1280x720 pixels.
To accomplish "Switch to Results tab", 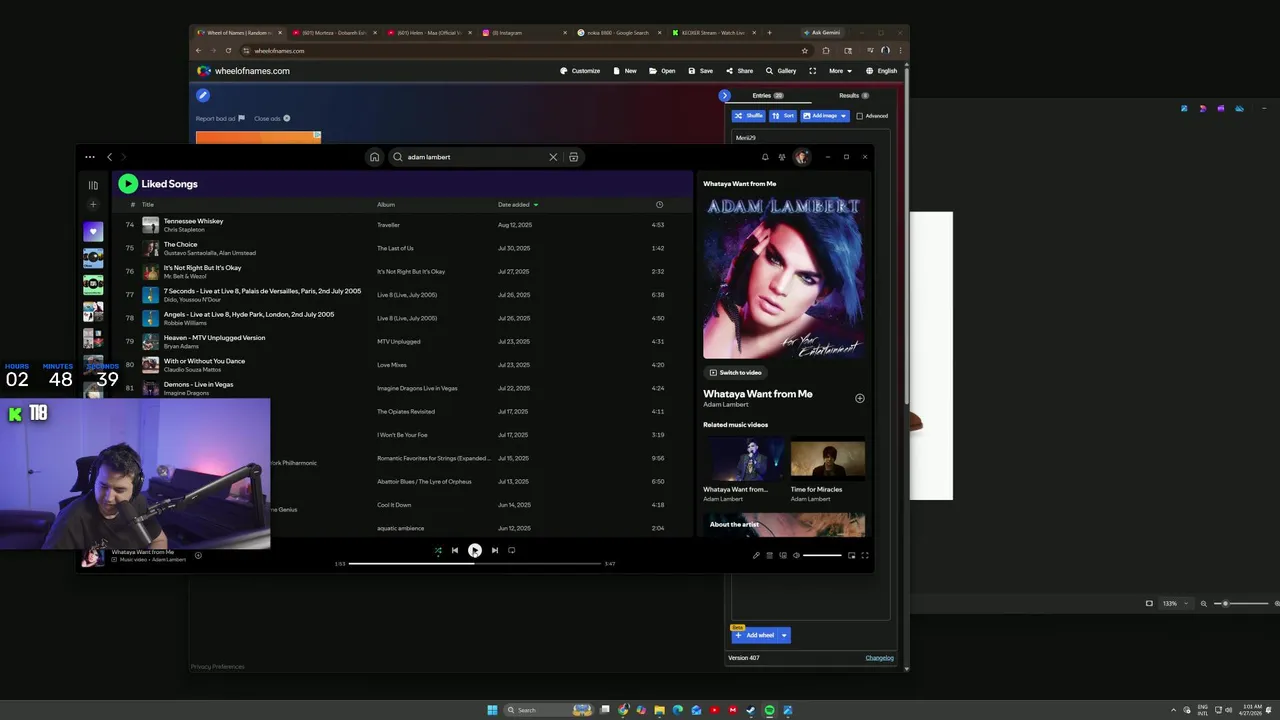I will point(853,96).
